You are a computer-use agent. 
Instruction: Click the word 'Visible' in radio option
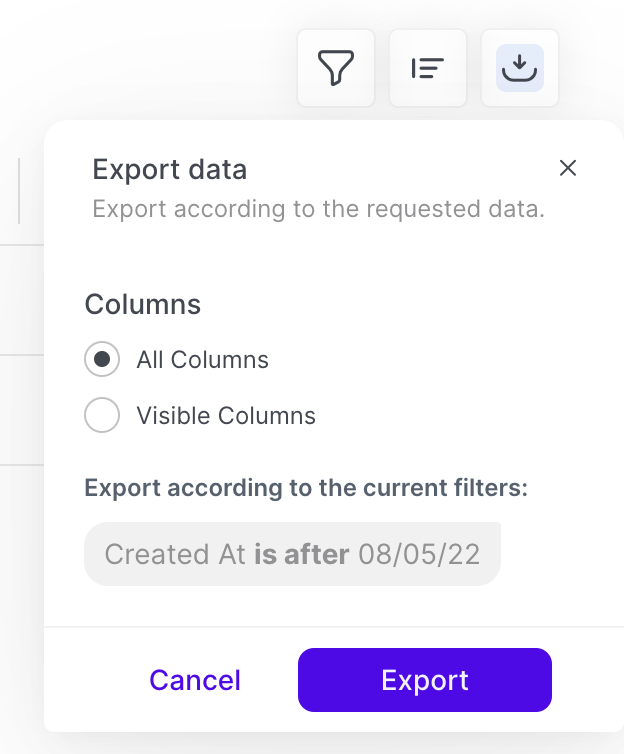171,415
